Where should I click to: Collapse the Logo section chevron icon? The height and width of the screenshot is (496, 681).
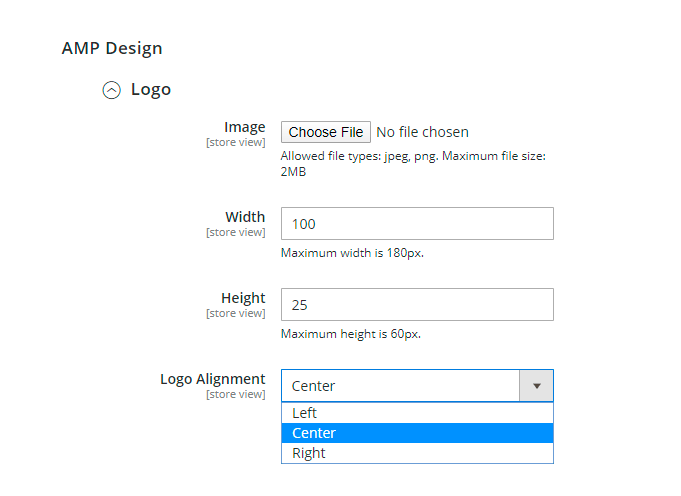112,90
